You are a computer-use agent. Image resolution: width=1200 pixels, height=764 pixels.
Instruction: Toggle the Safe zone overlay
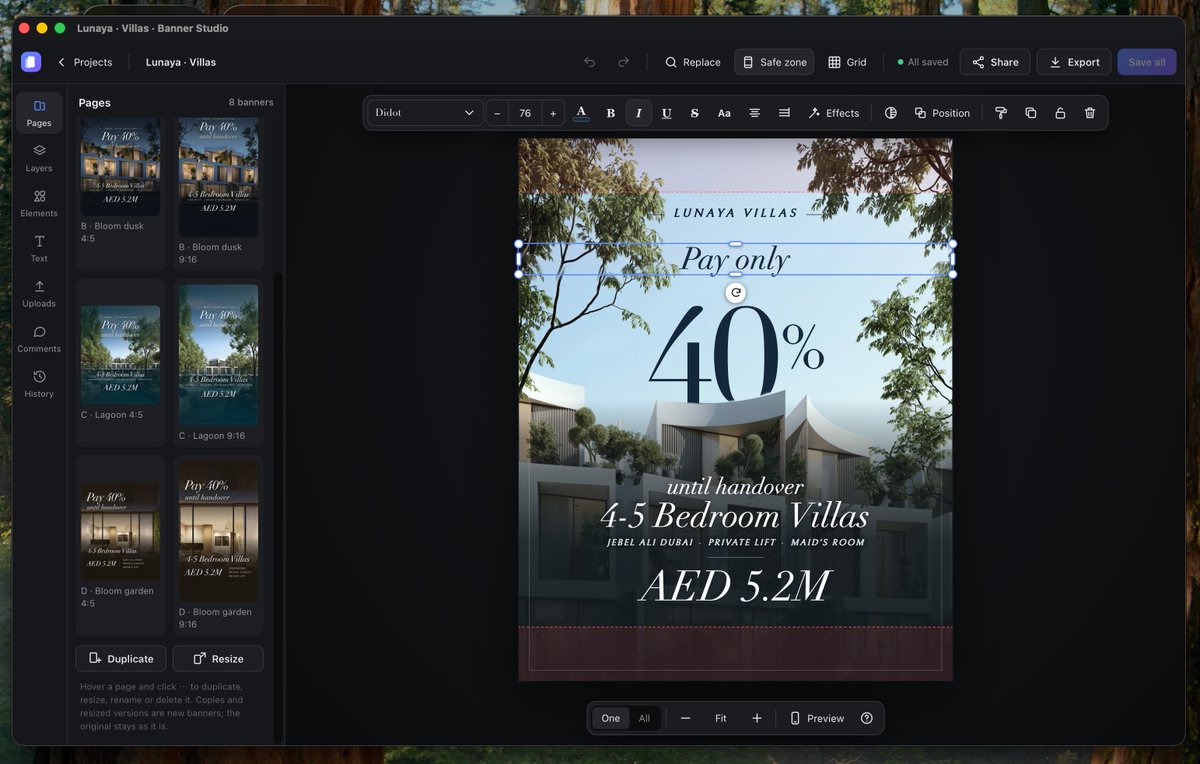pos(774,62)
